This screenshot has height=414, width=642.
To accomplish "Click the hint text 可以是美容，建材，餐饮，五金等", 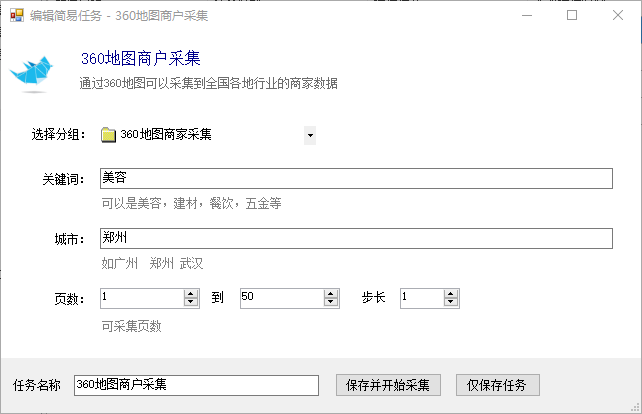I will (x=191, y=203).
